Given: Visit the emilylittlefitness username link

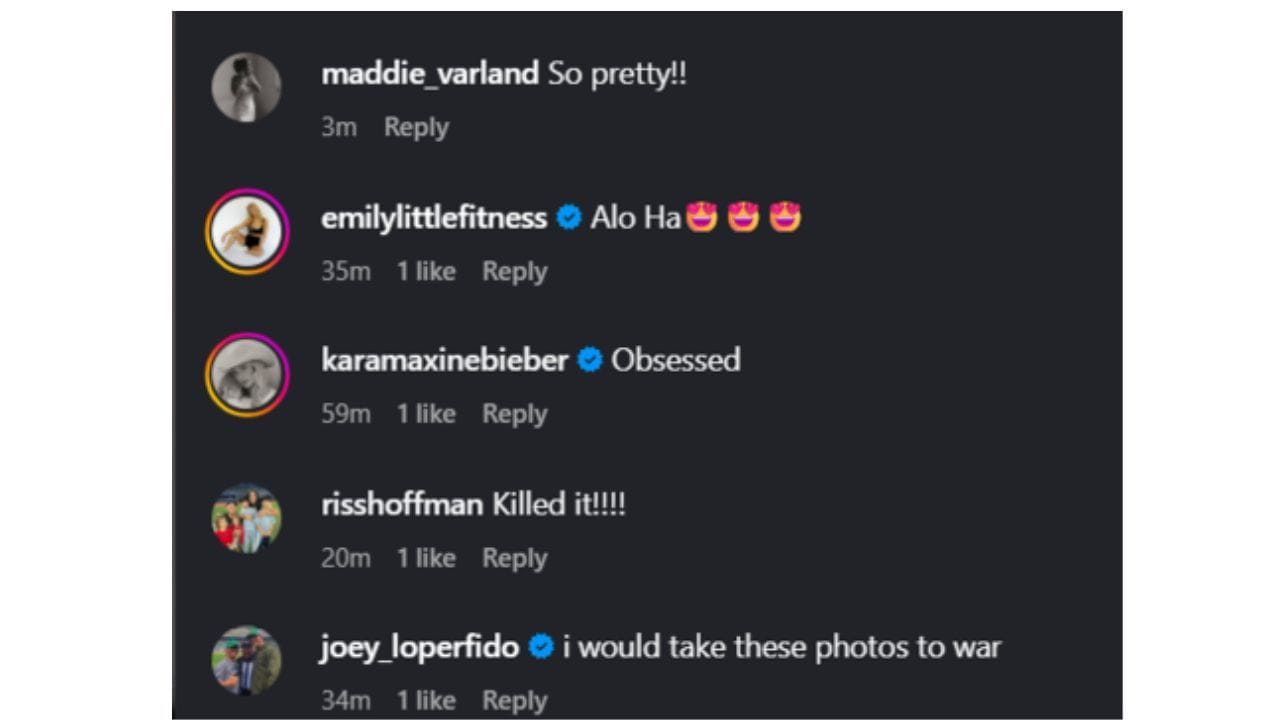Looking at the screenshot, I should tap(434, 217).
